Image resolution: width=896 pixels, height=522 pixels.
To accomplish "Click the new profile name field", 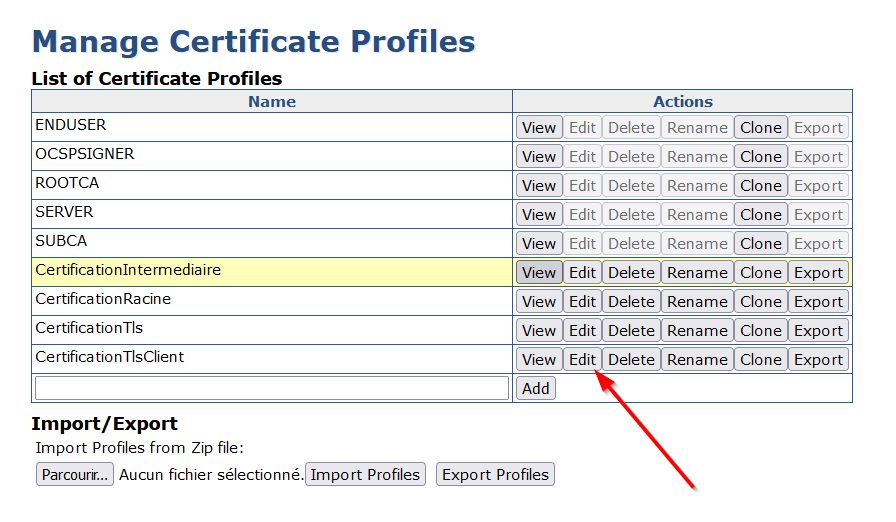I will tap(272, 388).
